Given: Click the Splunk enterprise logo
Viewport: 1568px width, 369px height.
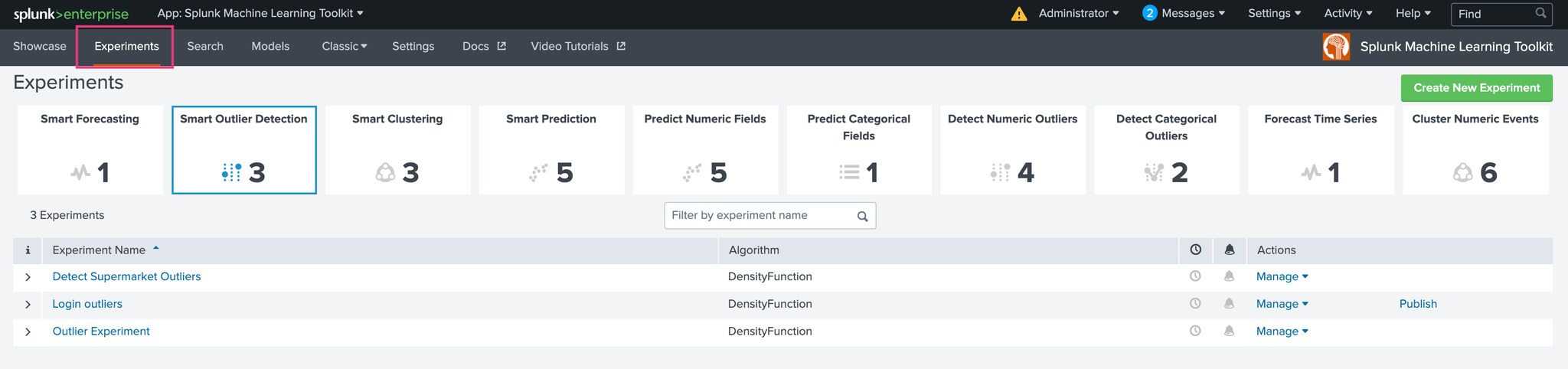Looking at the screenshot, I should (x=71, y=14).
